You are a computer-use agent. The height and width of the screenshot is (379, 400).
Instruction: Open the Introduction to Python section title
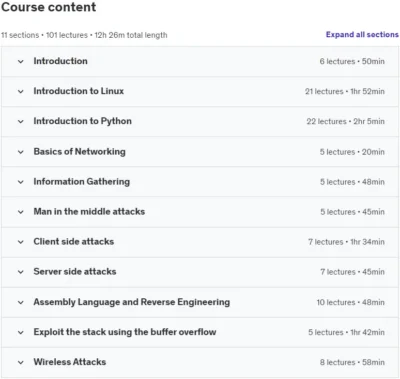[83, 121]
